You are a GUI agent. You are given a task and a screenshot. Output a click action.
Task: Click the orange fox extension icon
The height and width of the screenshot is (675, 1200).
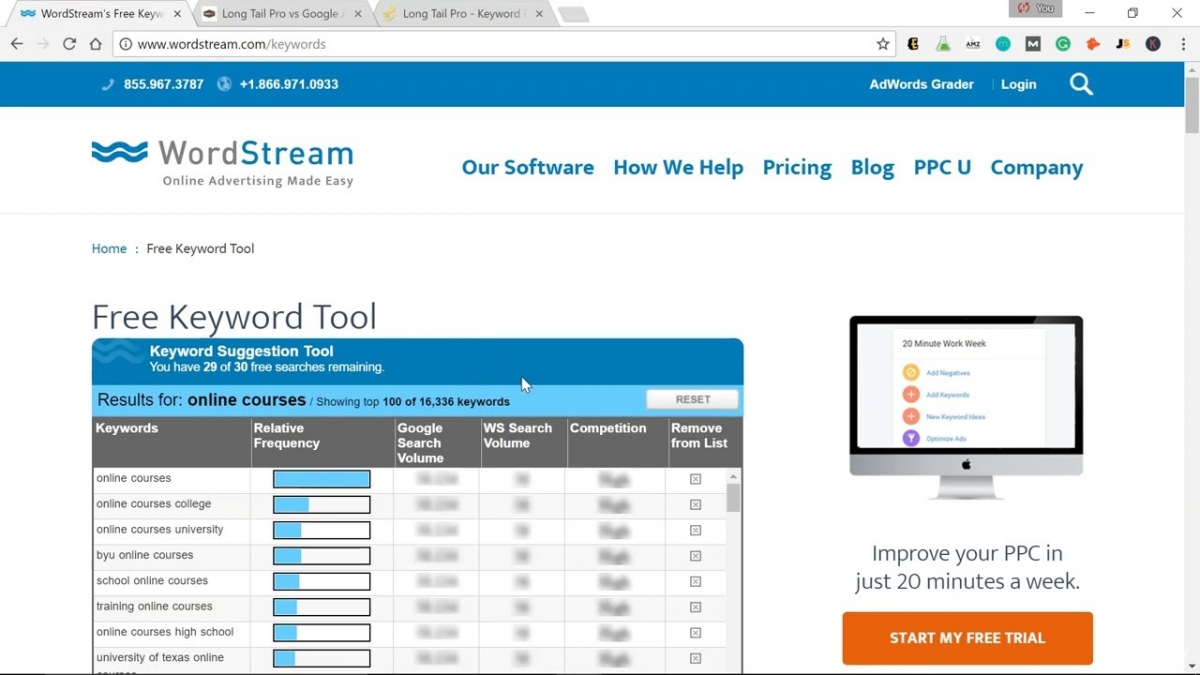pyautogui.click(x=1092, y=44)
